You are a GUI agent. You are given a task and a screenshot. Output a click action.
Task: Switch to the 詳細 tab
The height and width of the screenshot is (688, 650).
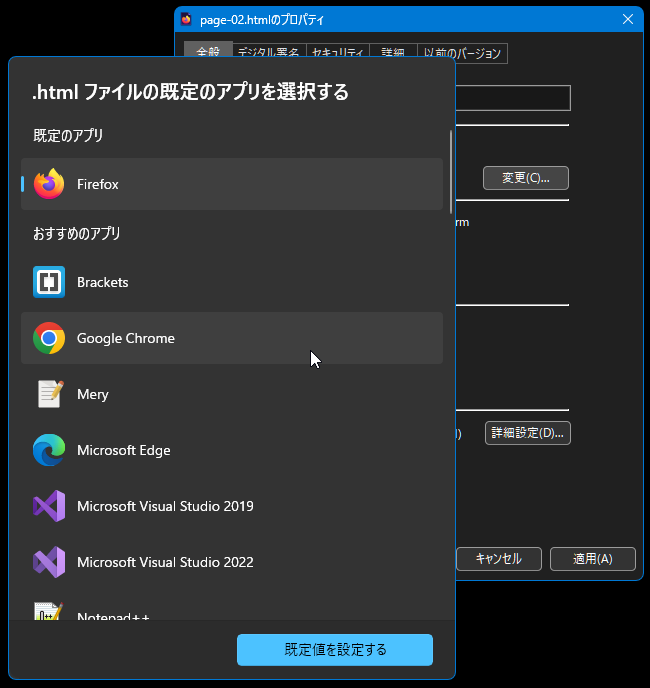[393, 51]
